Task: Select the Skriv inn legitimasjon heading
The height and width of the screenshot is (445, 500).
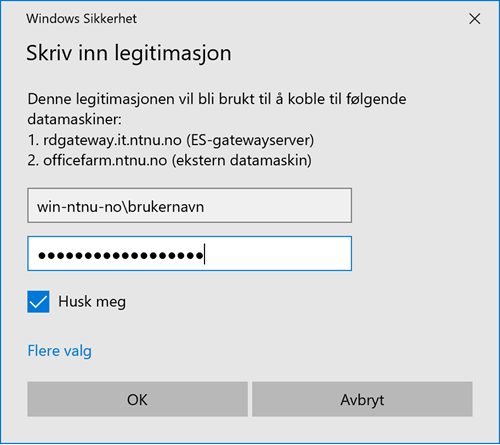Action: pyautogui.click(x=129, y=53)
